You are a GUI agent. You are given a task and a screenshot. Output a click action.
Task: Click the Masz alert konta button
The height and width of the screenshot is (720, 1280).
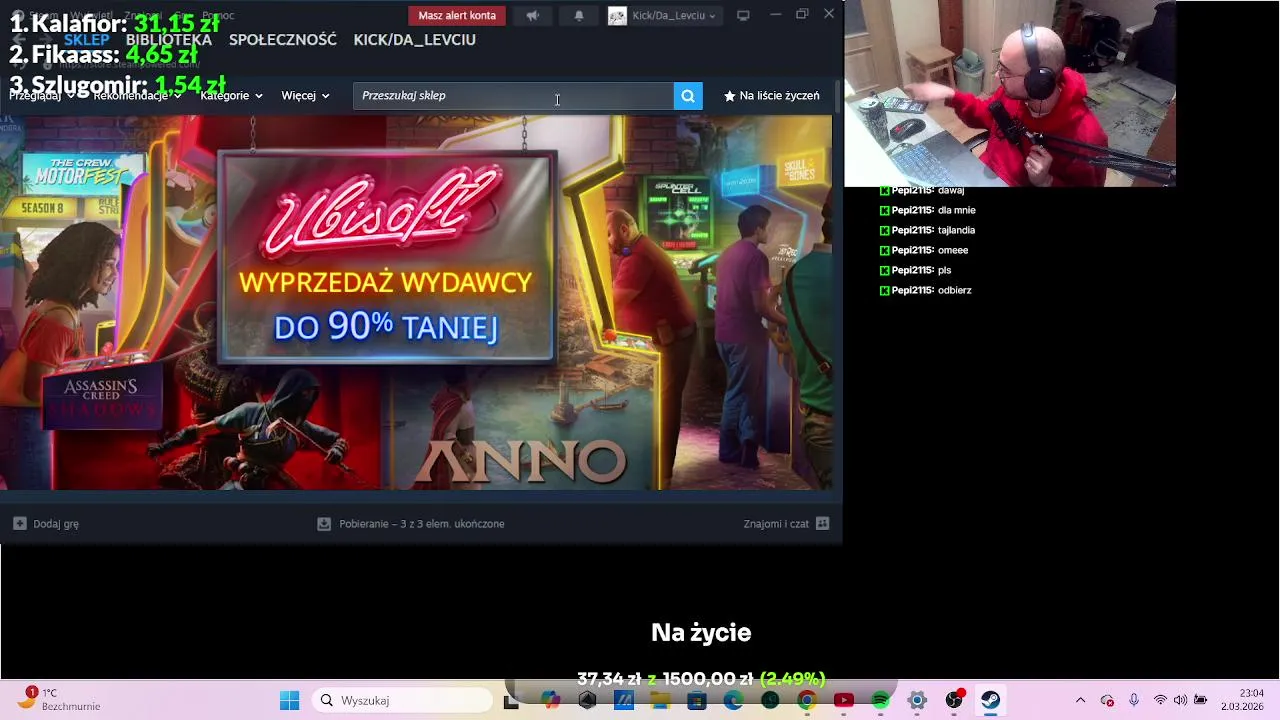click(457, 16)
